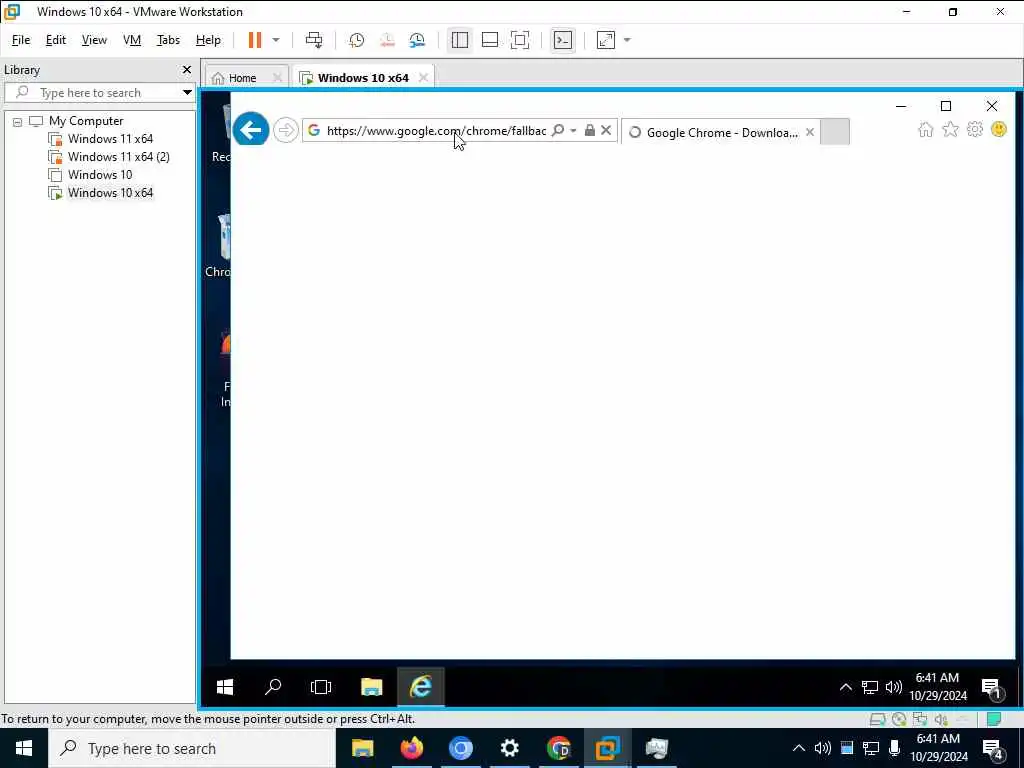Open Settings gear in host taskbar

pos(509,748)
